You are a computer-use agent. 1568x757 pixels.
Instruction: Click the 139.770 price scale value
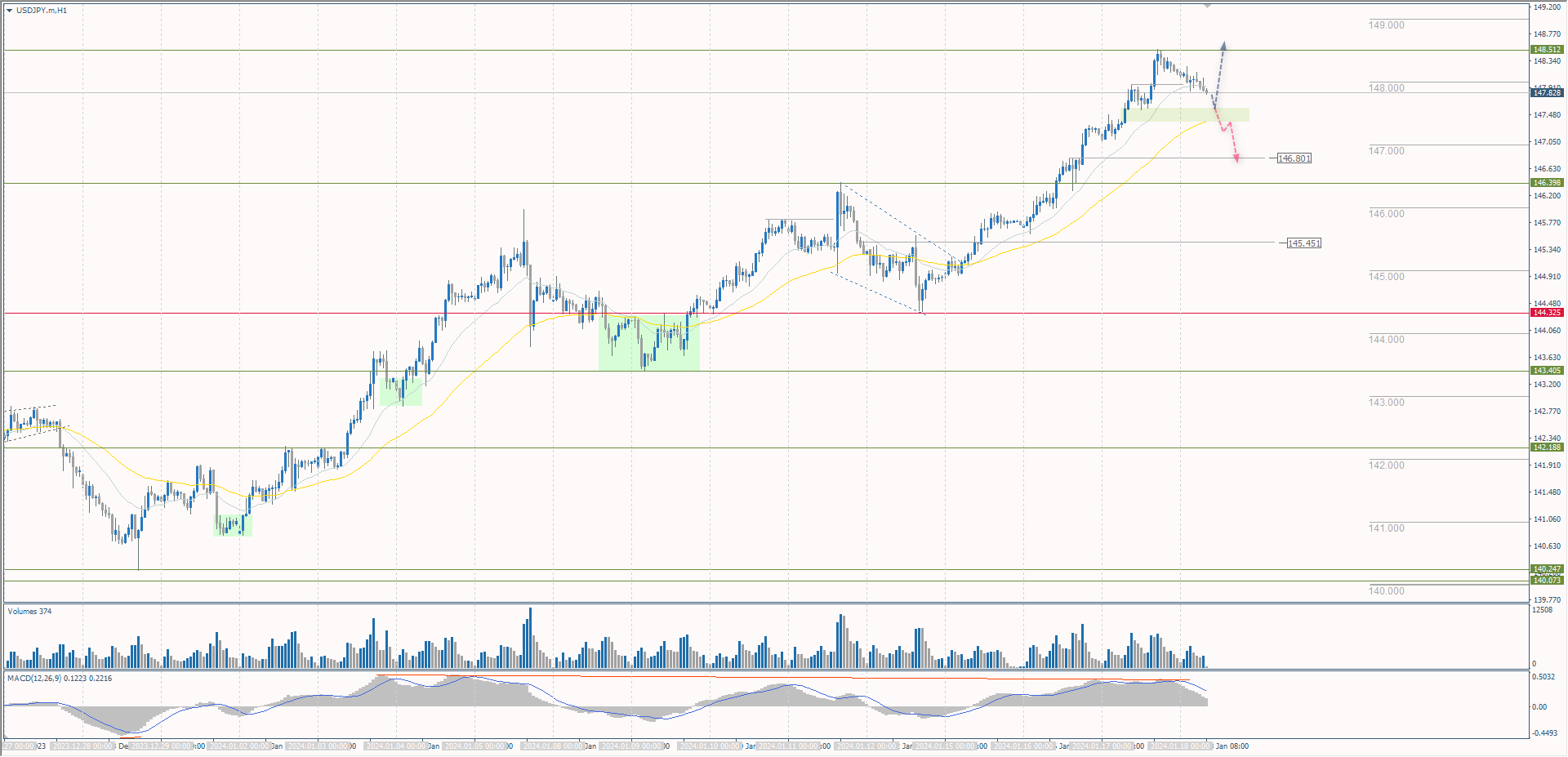(1547, 600)
